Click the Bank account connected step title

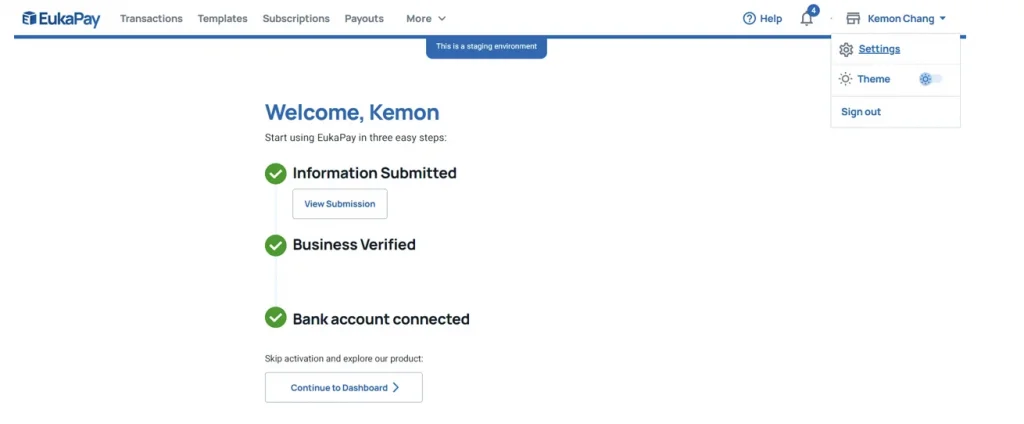pos(381,319)
